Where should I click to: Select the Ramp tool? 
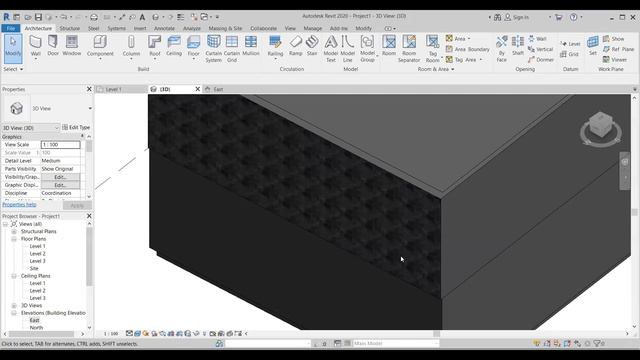[x=296, y=46]
